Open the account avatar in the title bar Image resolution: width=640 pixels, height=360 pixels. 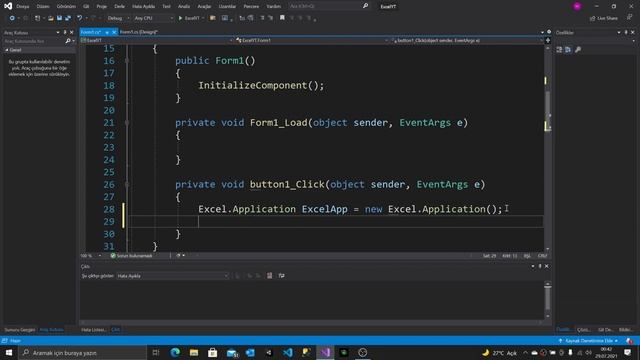(577, 6)
